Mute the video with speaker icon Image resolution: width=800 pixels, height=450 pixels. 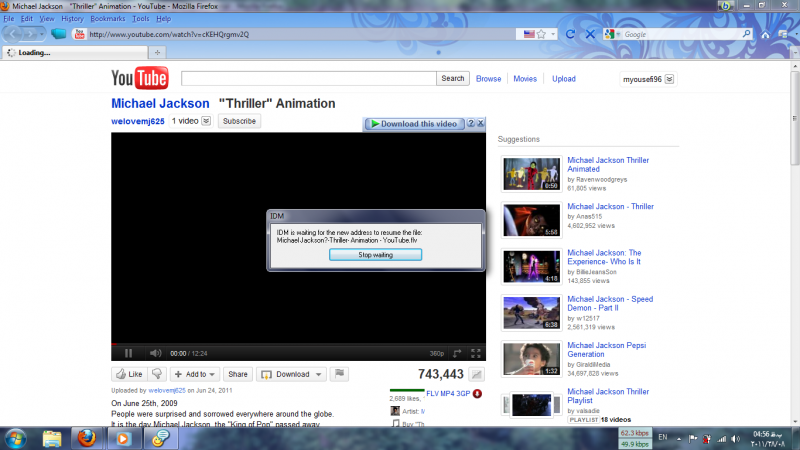[x=155, y=353]
